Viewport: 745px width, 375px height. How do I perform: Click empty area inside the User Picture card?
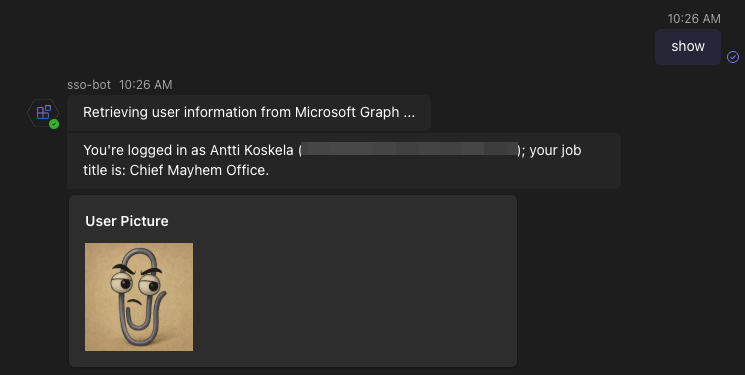tap(354, 295)
